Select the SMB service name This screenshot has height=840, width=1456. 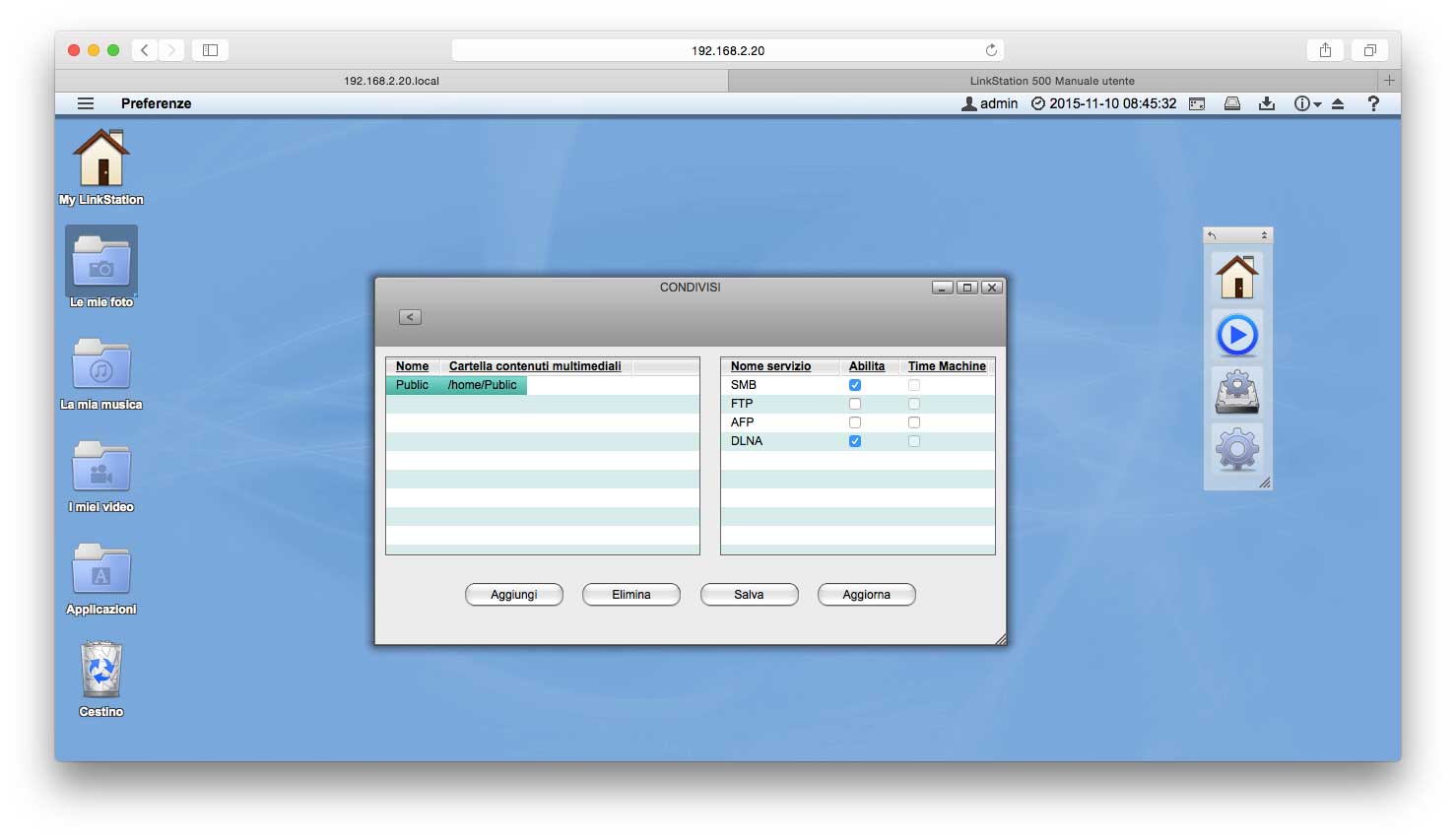pyautogui.click(x=744, y=385)
